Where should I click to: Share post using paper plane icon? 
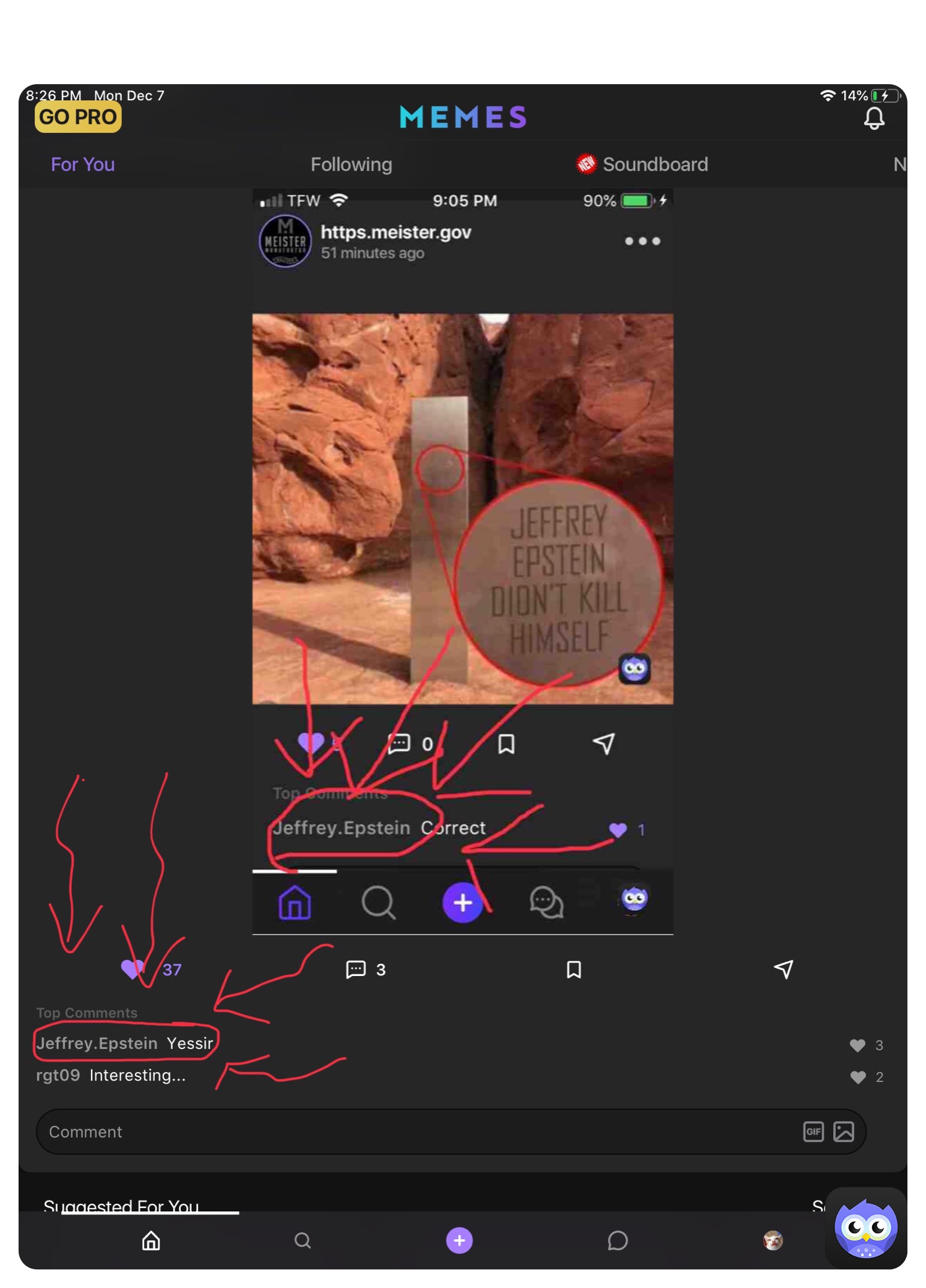(x=784, y=969)
